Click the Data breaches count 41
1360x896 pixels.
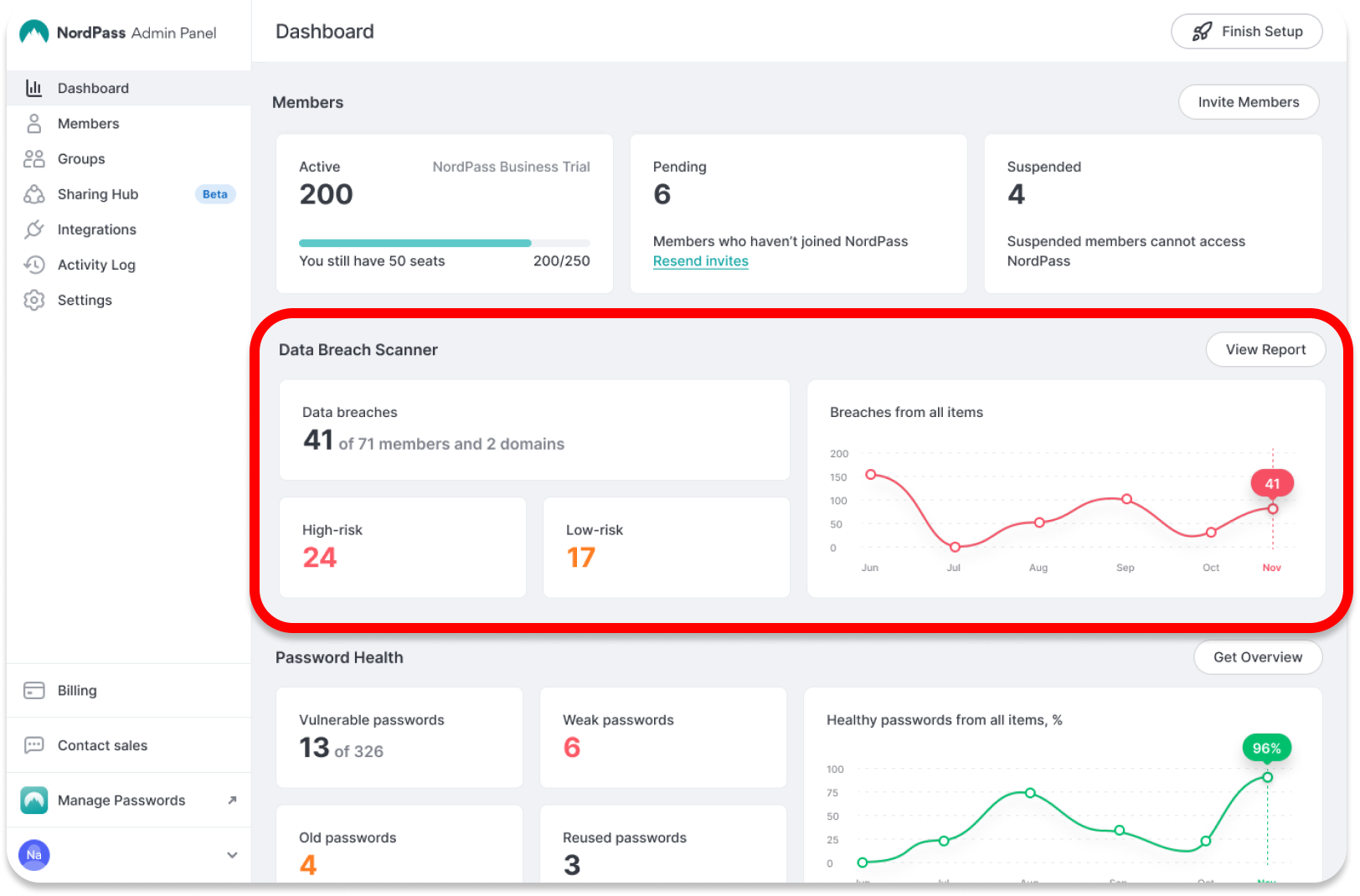[x=318, y=440]
